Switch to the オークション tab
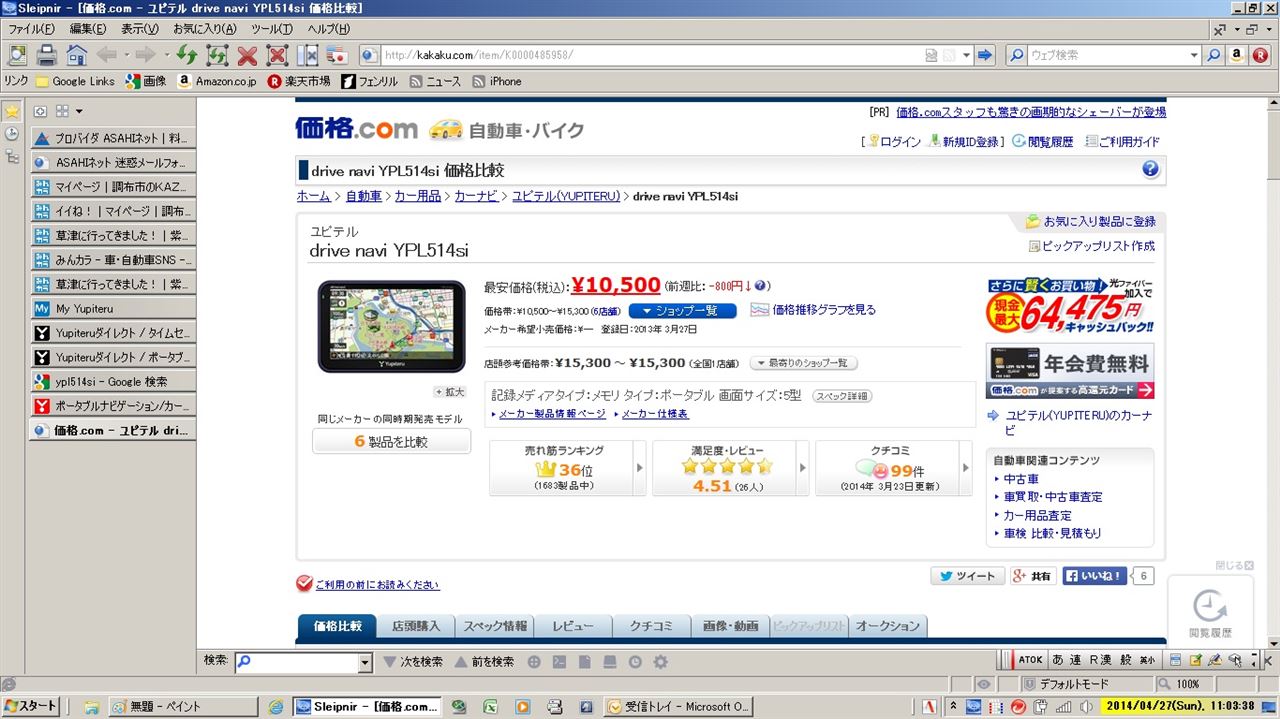This screenshot has width=1280, height=719. 888,626
